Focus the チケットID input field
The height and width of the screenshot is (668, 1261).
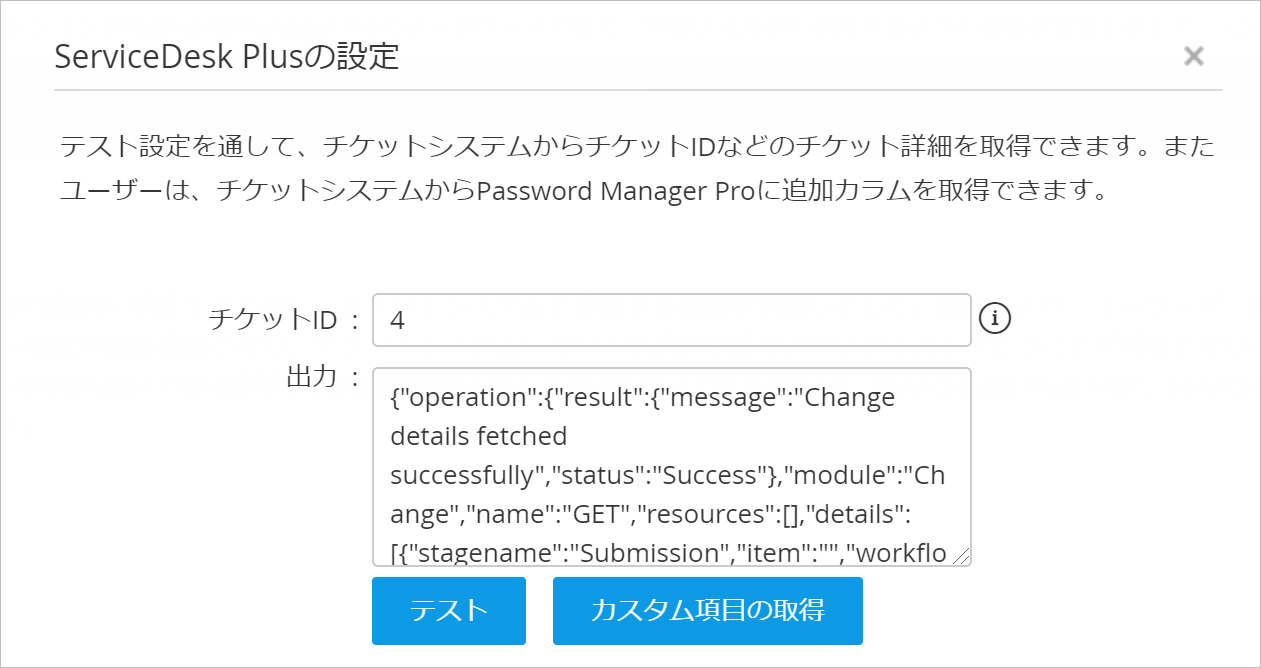(x=670, y=320)
